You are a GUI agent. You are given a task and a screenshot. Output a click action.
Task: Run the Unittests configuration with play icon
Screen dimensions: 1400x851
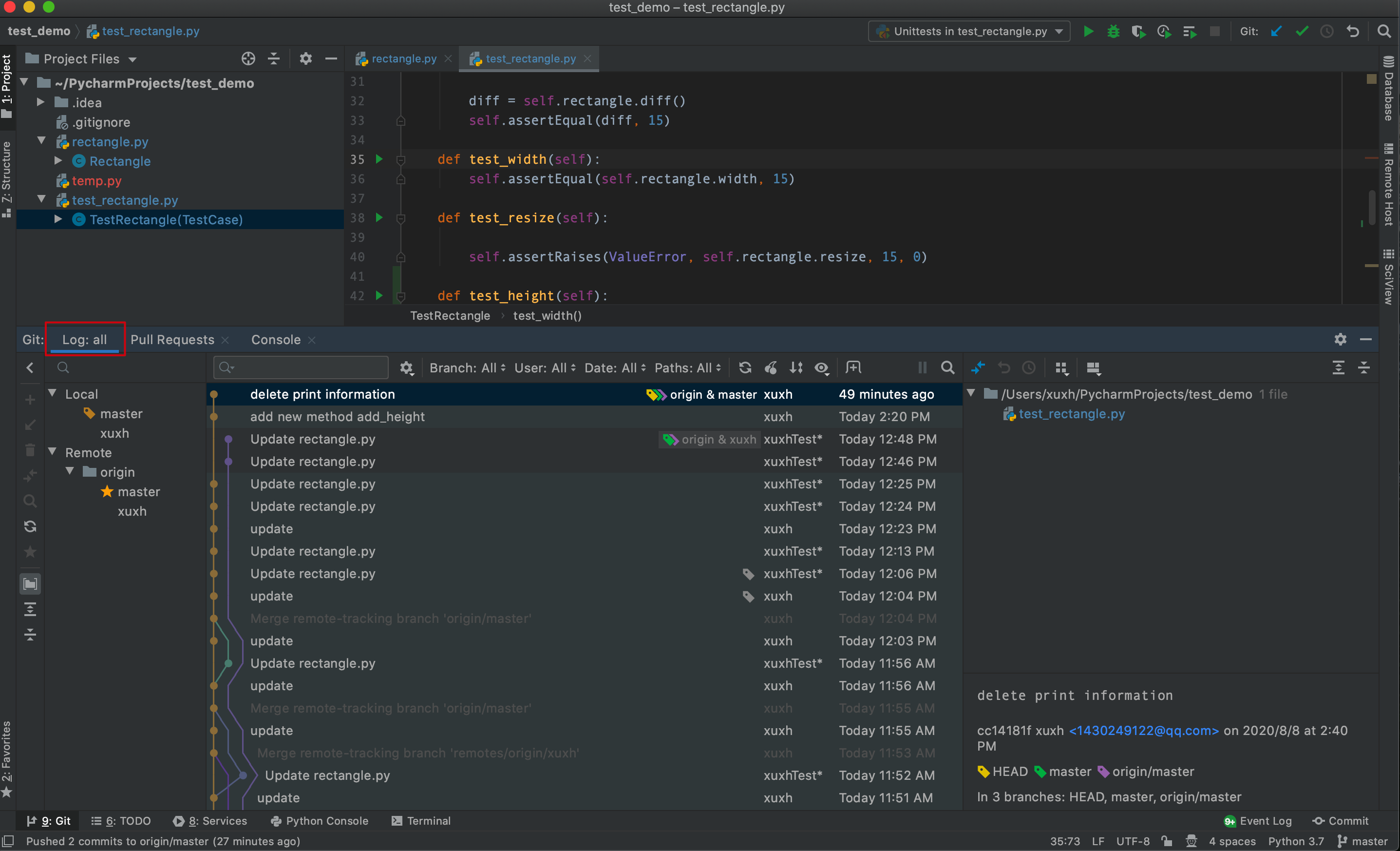[1088, 31]
